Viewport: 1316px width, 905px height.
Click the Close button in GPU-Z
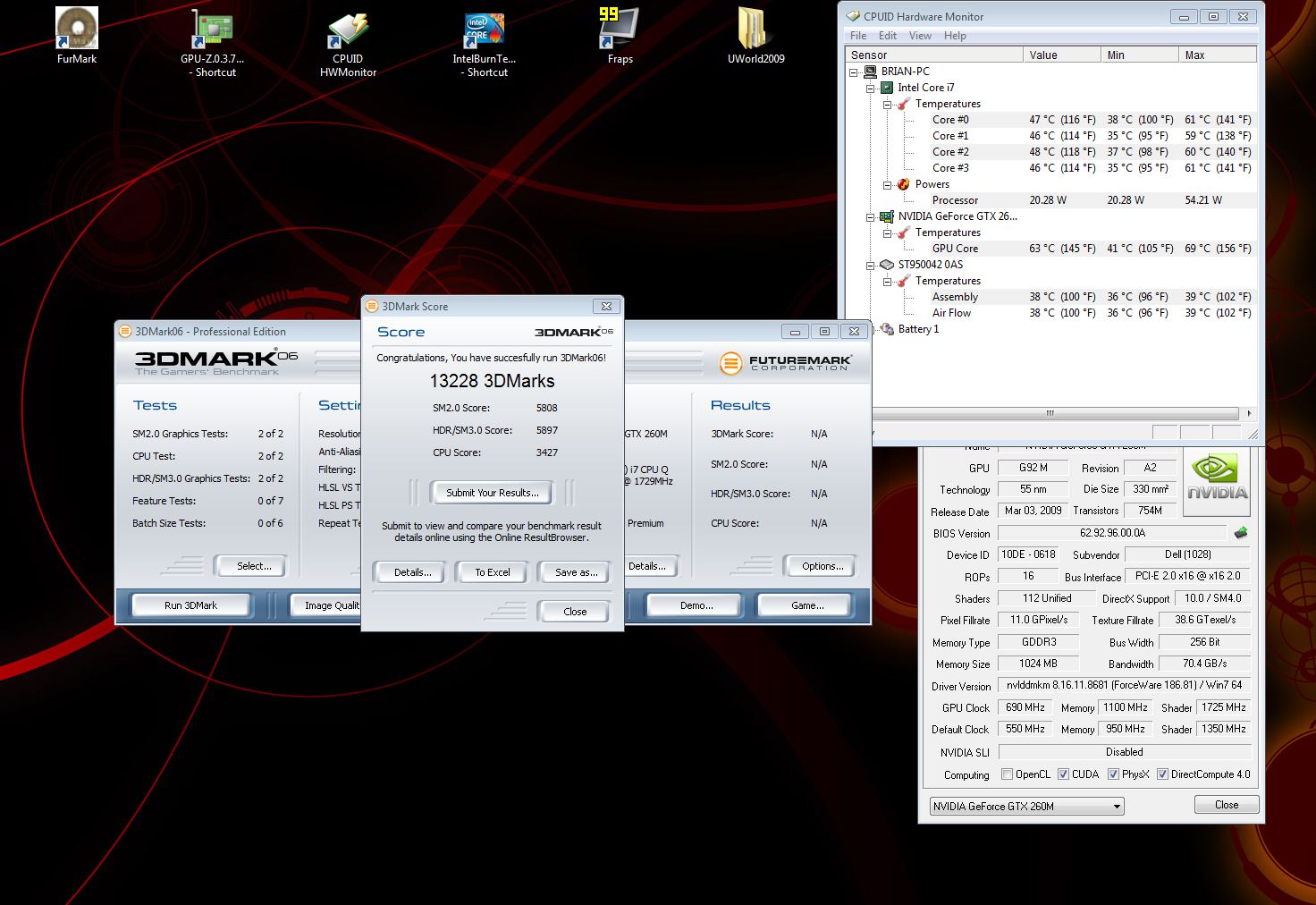click(x=1227, y=805)
